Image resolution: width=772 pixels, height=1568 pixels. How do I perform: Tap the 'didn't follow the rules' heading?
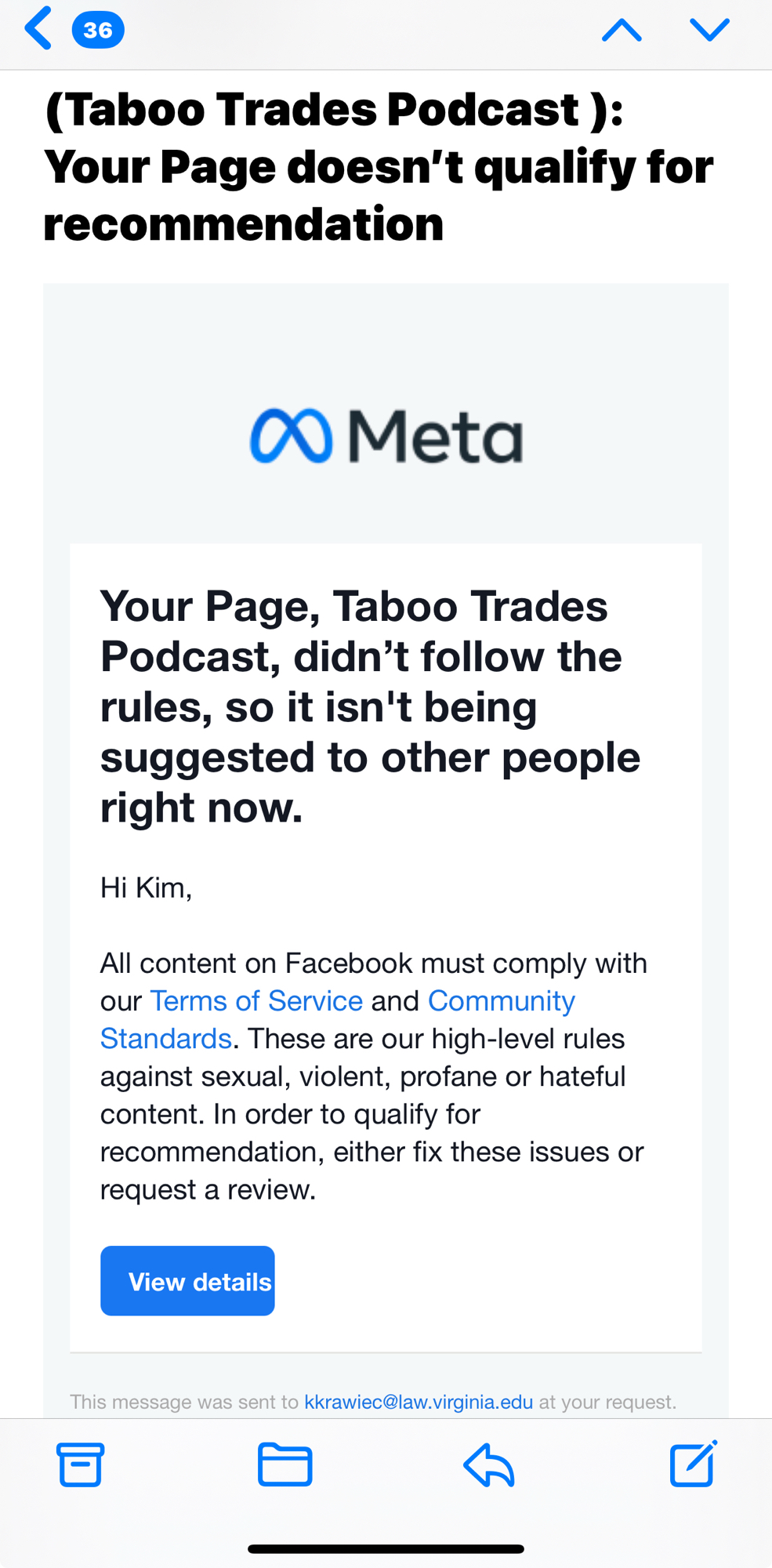pyautogui.click(x=370, y=706)
